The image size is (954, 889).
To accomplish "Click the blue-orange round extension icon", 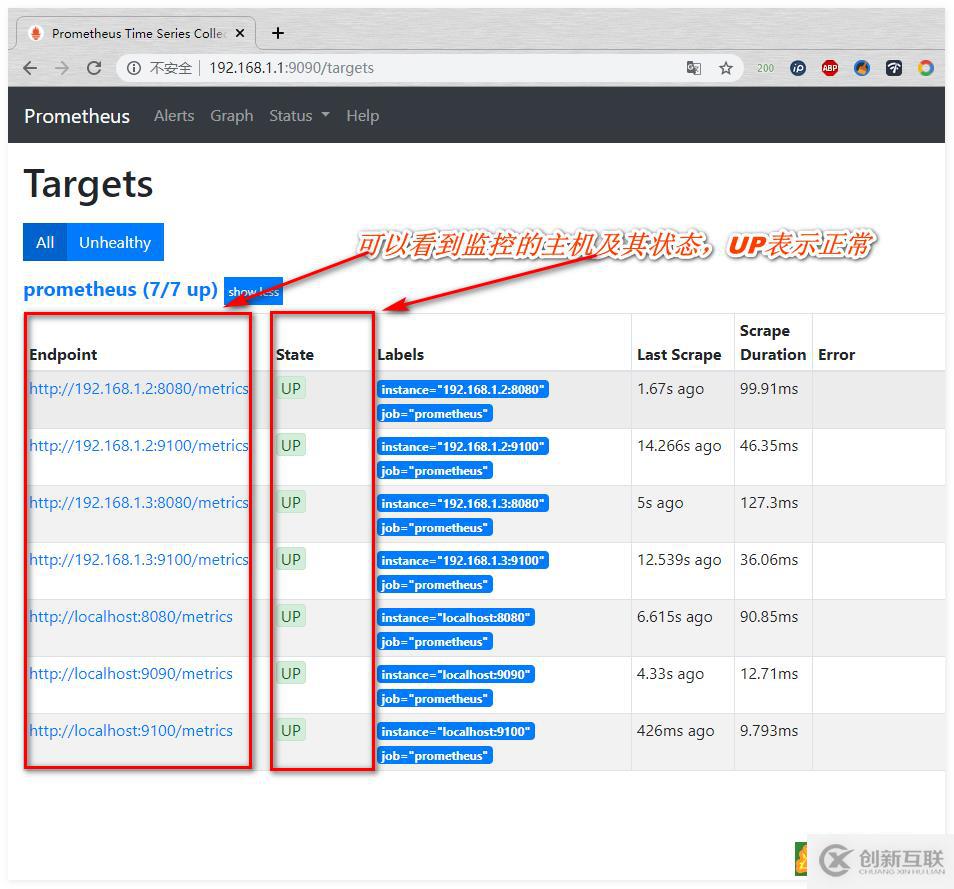I will (x=862, y=68).
